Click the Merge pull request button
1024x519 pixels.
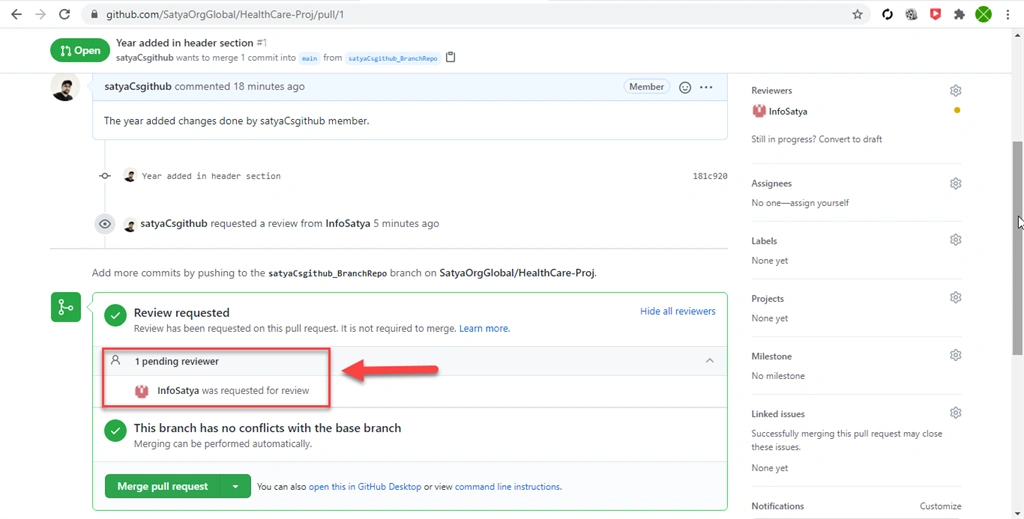click(x=163, y=486)
